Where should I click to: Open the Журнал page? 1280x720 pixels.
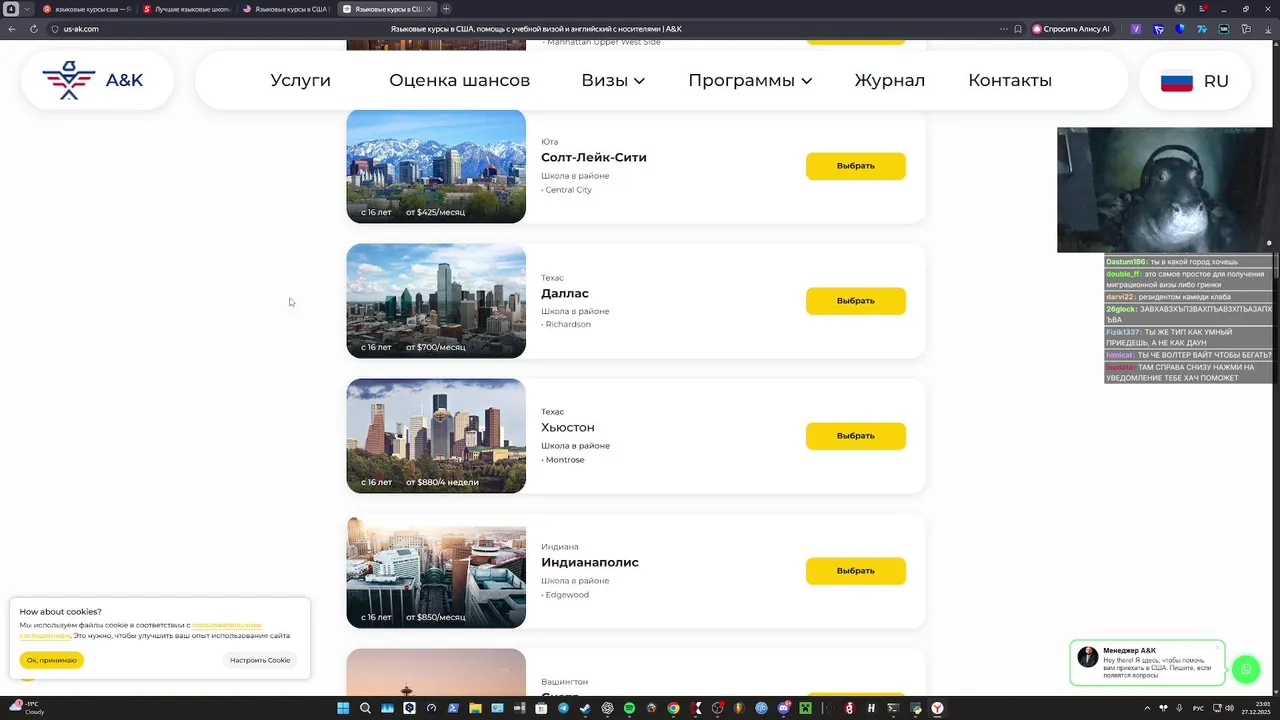889,80
